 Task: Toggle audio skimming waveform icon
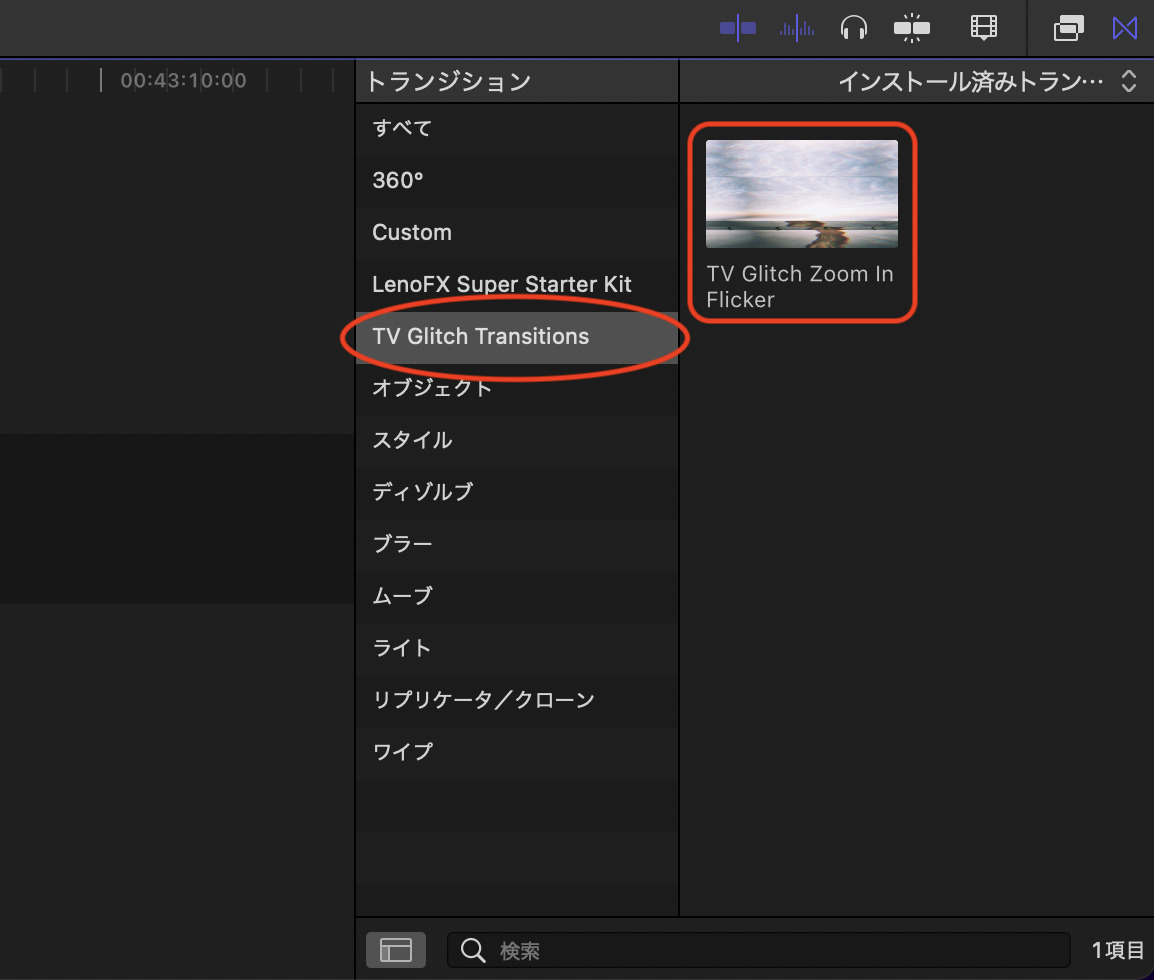pyautogui.click(x=797, y=28)
